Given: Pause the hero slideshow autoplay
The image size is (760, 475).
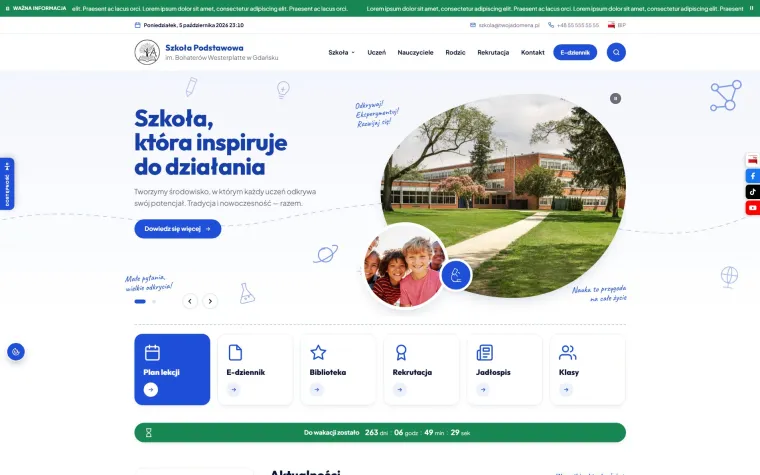Looking at the screenshot, I should coord(615,98).
